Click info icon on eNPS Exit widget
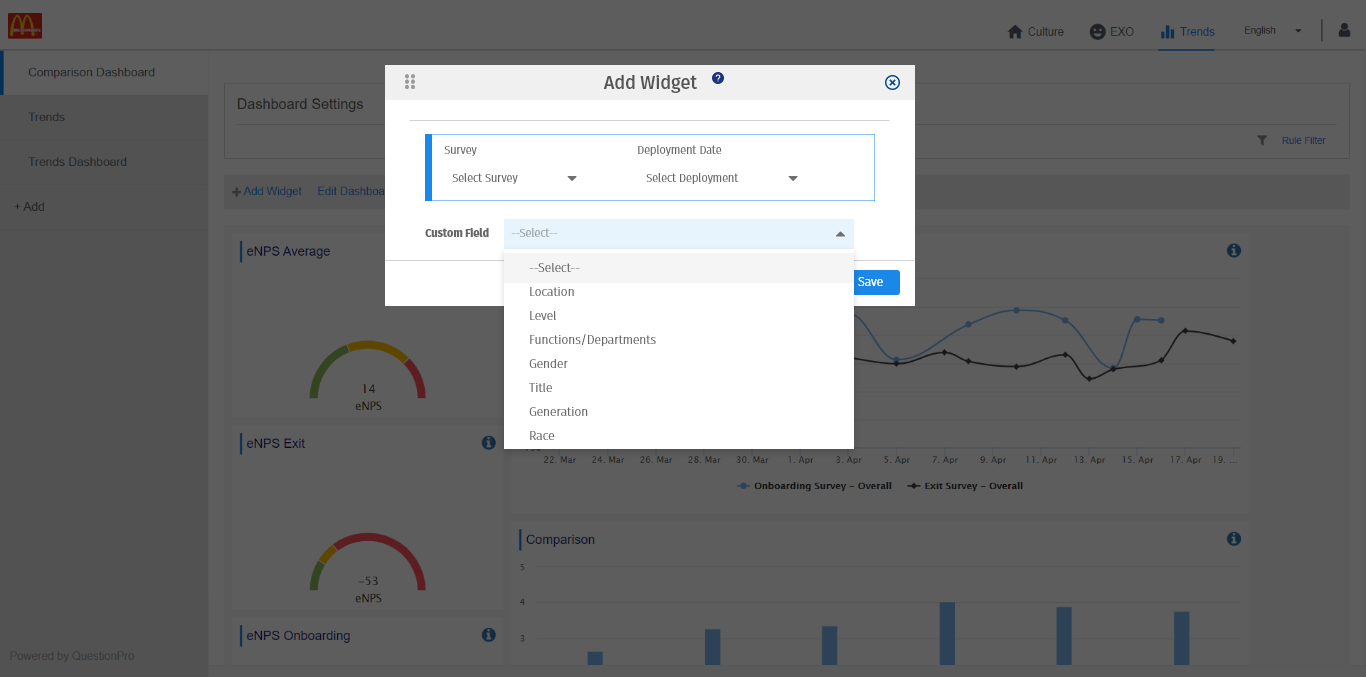Screen dimensions: 1366x677 pos(488,442)
